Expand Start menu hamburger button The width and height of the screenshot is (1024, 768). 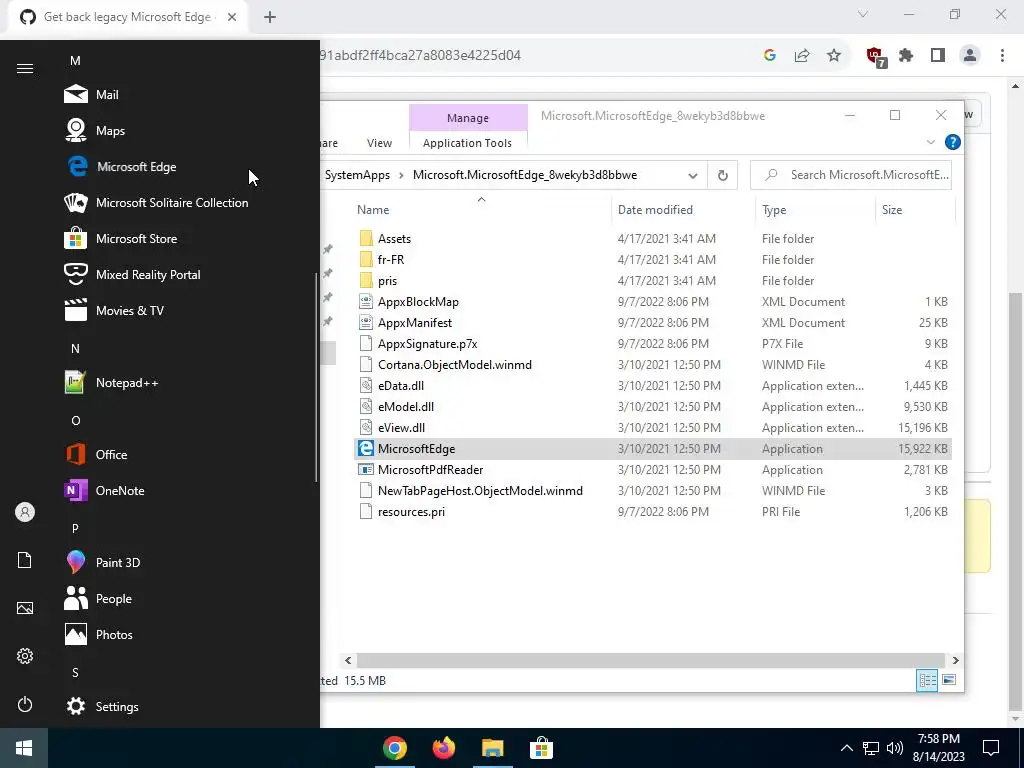coord(25,69)
